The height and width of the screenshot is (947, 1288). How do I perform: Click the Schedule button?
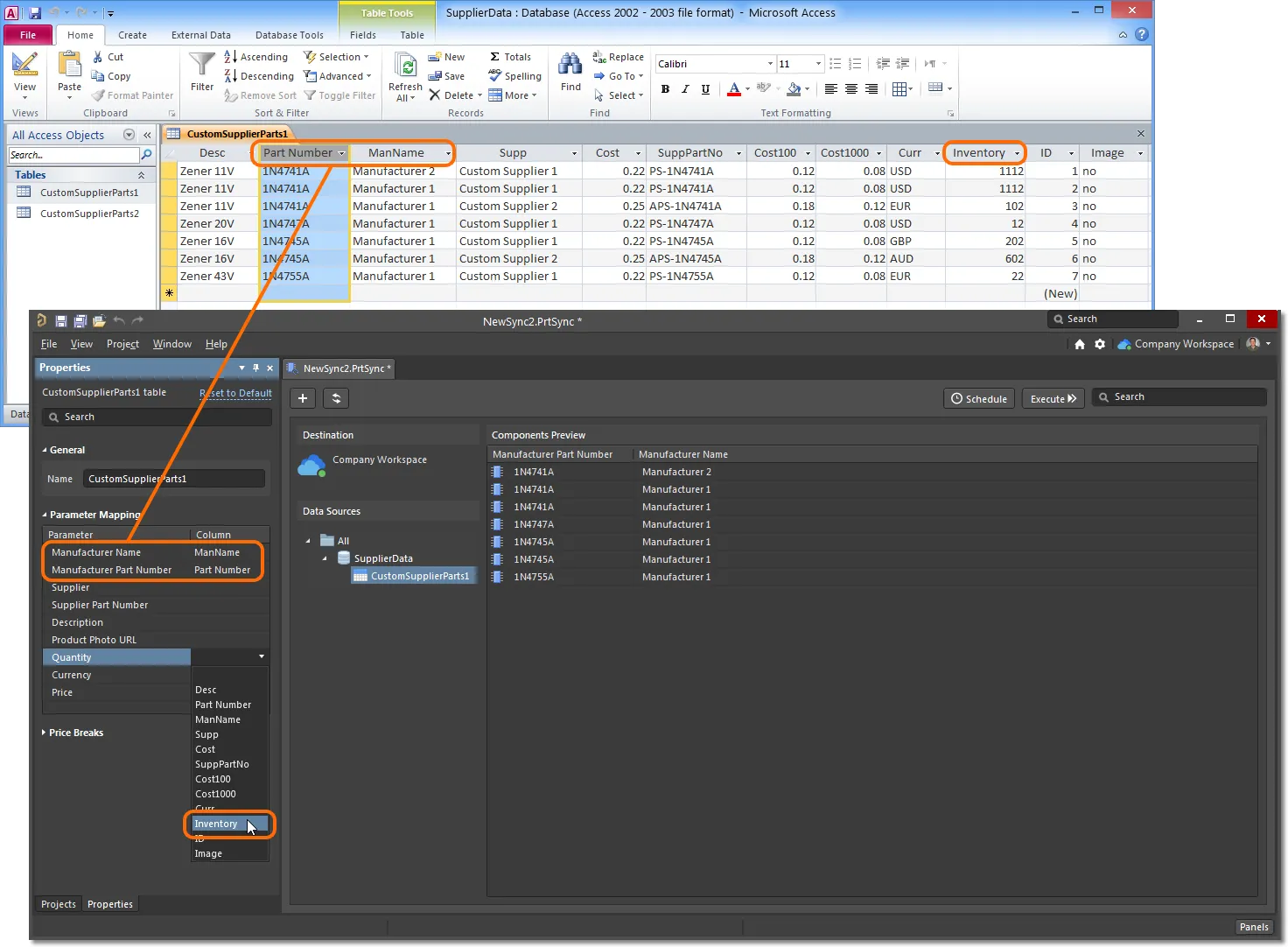(979, 398)
